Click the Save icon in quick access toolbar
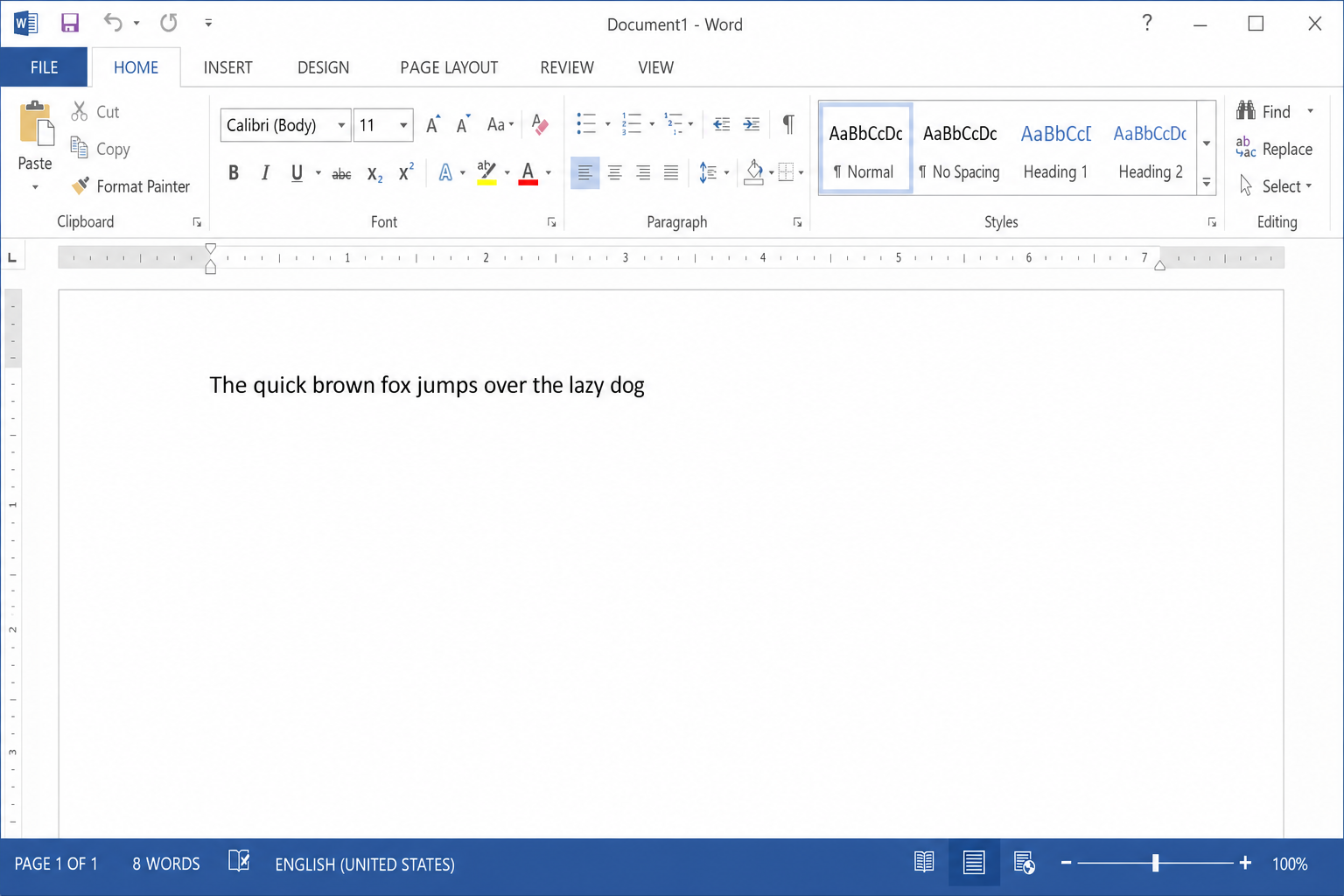This screenshot has width=1344, height=896. [x=70, y=23]
